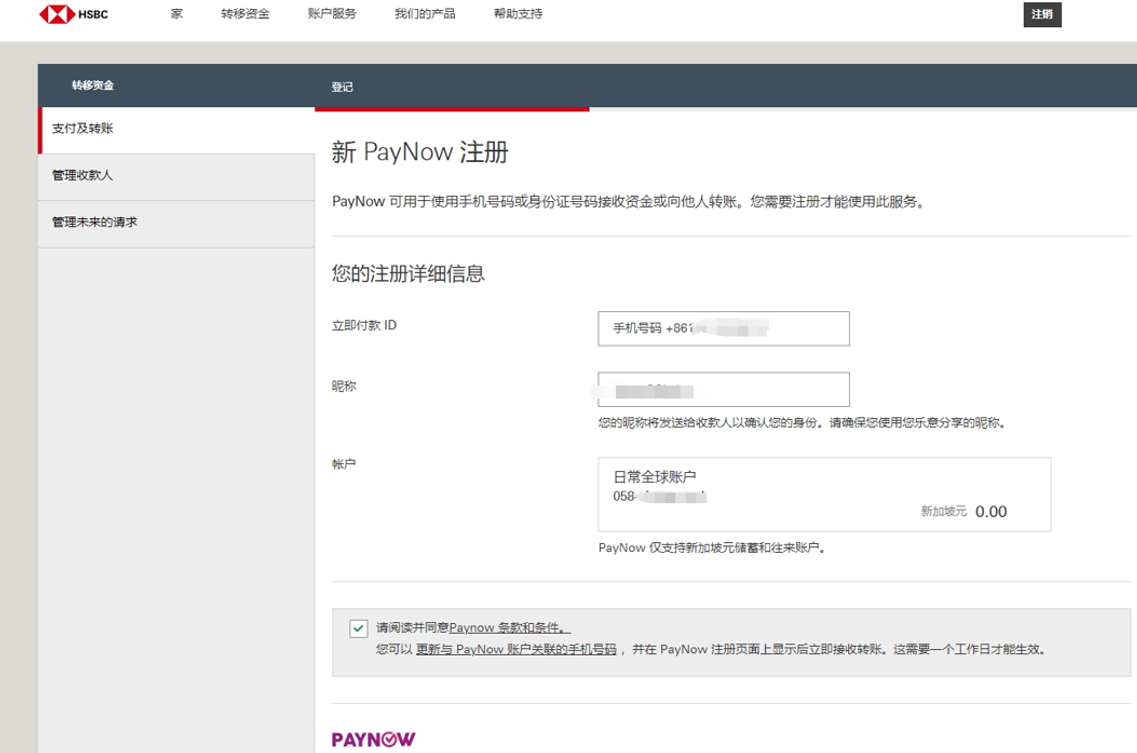Open 管理收款人 in the sidebar
This screenshot has height=753, width=1137.
point(84,175)
